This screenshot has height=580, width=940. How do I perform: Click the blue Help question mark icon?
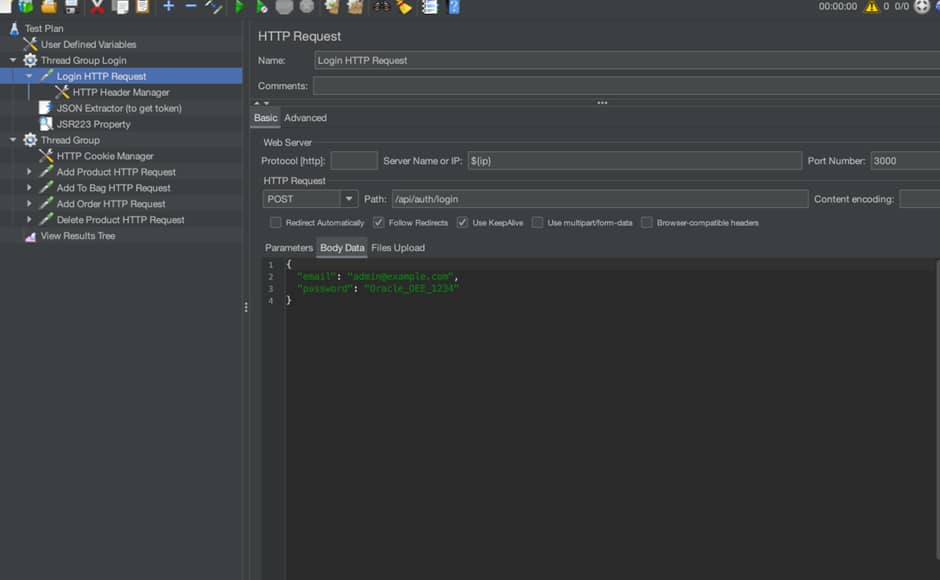point(454,7)
